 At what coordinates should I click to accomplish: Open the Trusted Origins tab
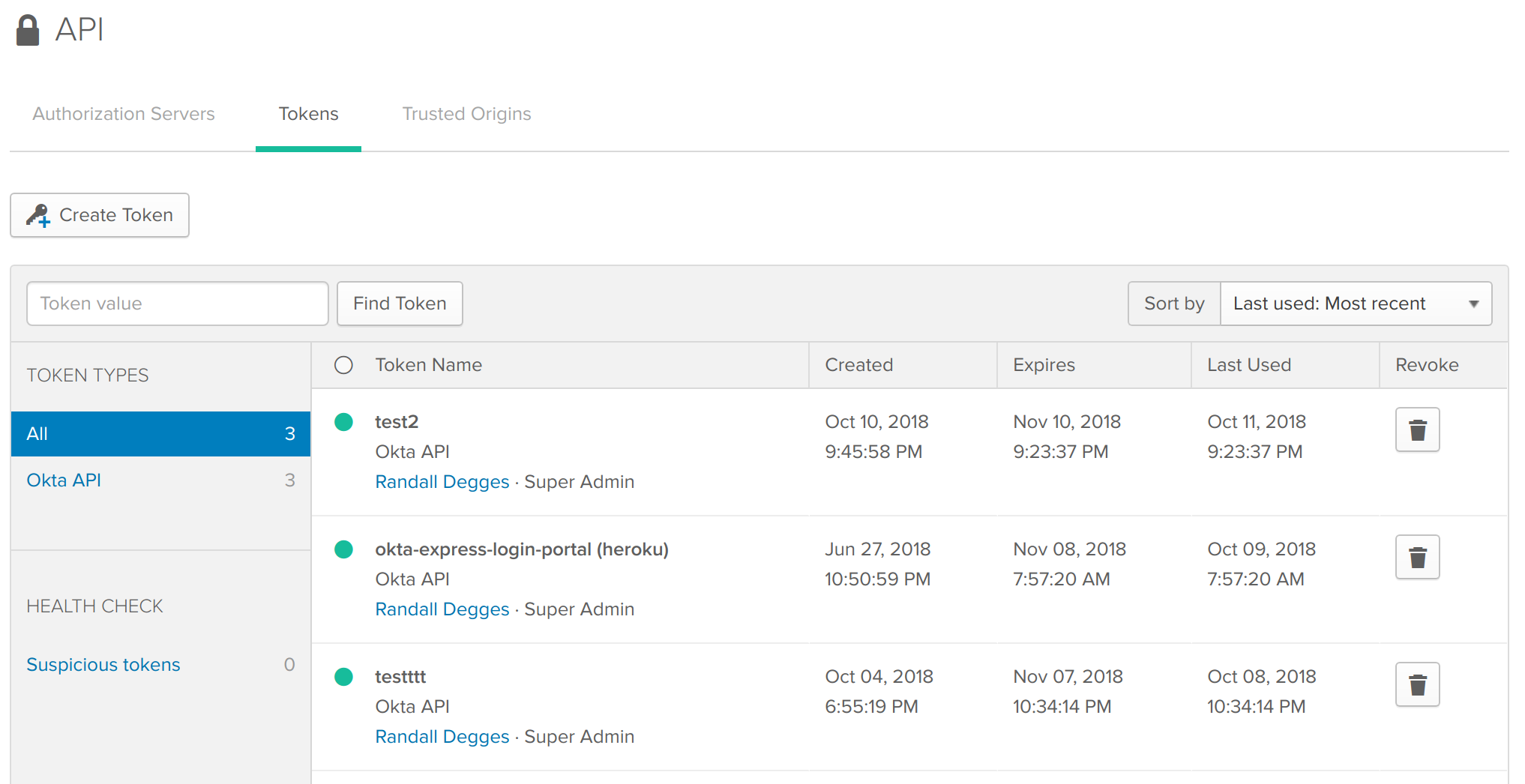click(x=466, y=114)
